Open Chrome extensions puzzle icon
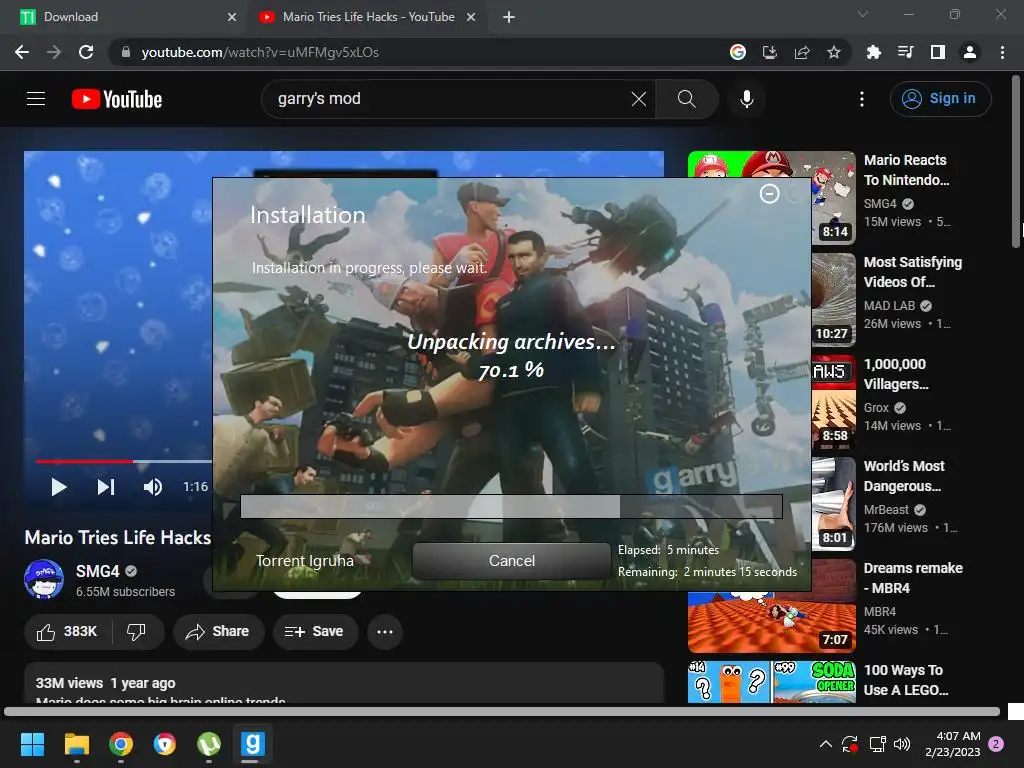 click(x=873, y=52)
